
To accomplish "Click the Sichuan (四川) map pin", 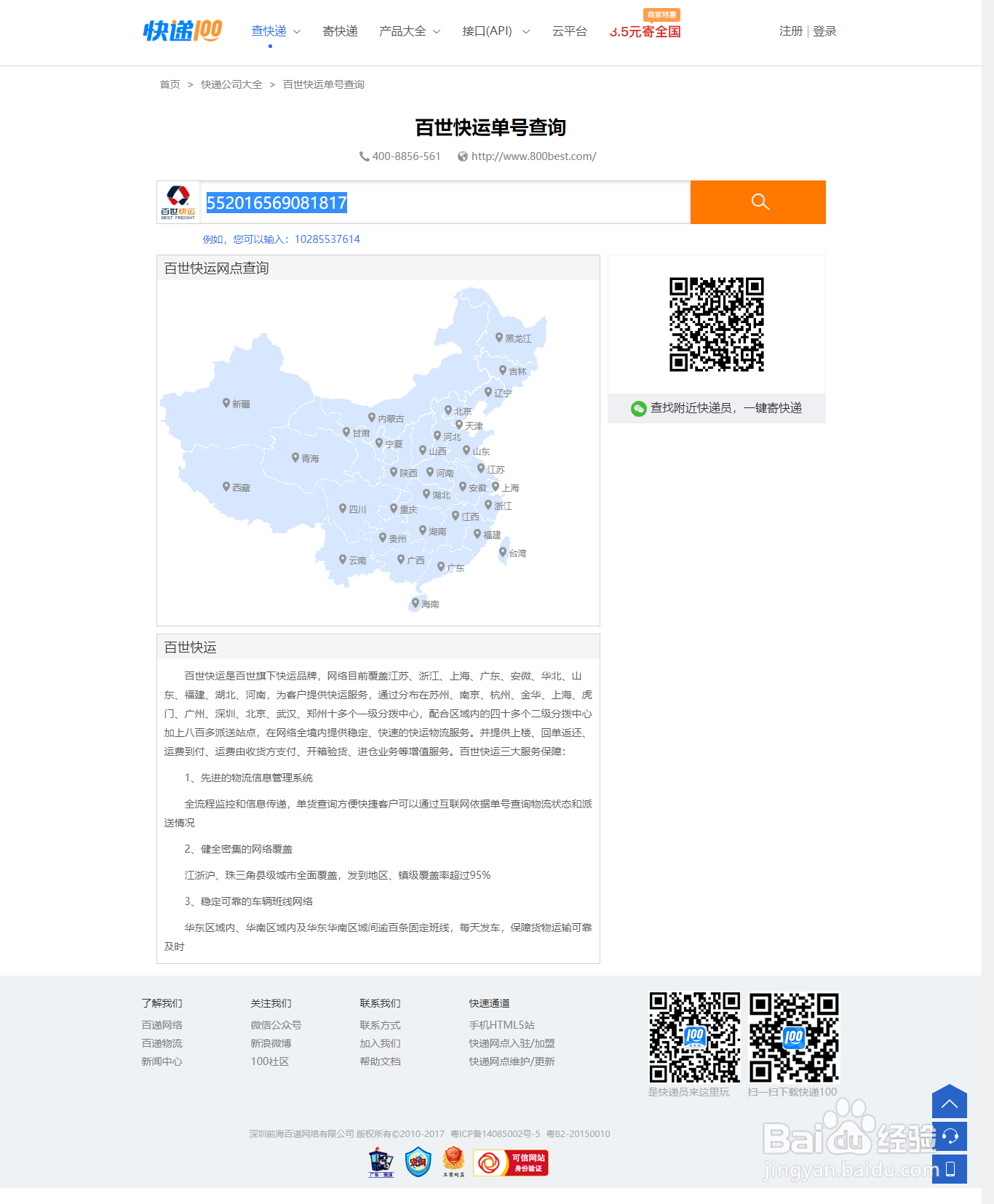I will [343, 509].
